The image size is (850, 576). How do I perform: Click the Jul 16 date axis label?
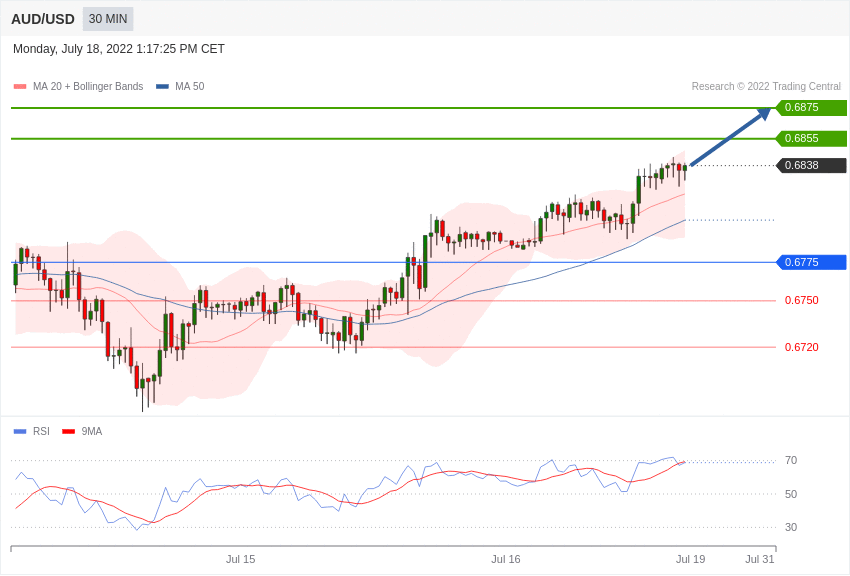(506, 559)
